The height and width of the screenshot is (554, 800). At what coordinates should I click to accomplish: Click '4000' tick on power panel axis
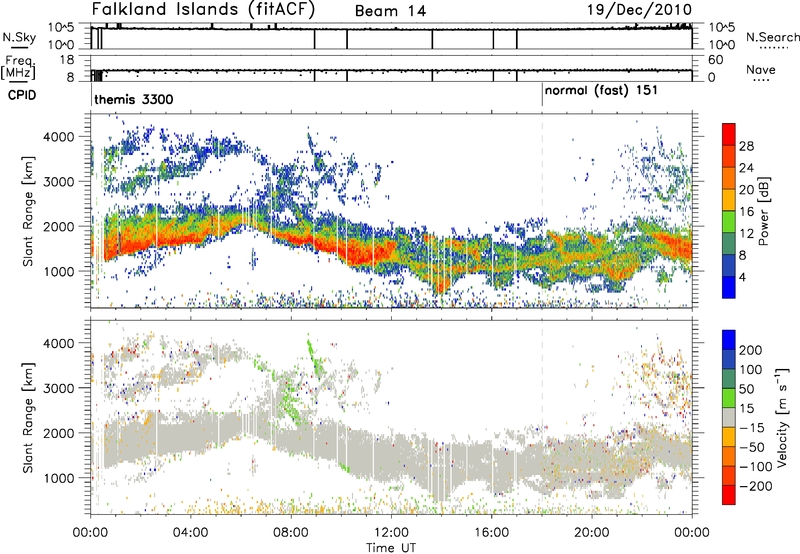click(x=59, y=137)
